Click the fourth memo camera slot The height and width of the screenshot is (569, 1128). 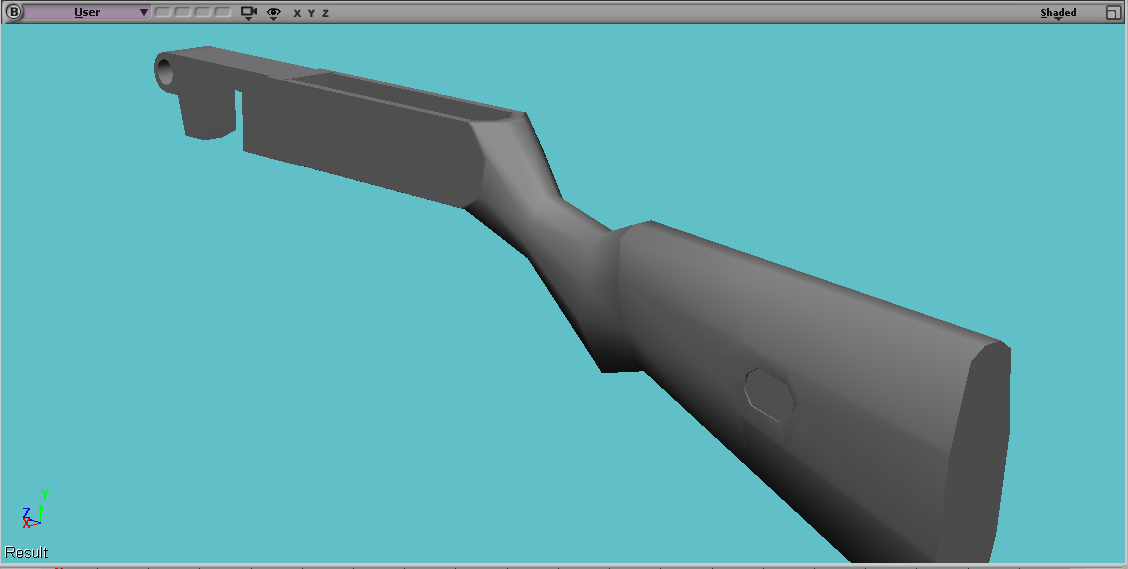point(223,12)
